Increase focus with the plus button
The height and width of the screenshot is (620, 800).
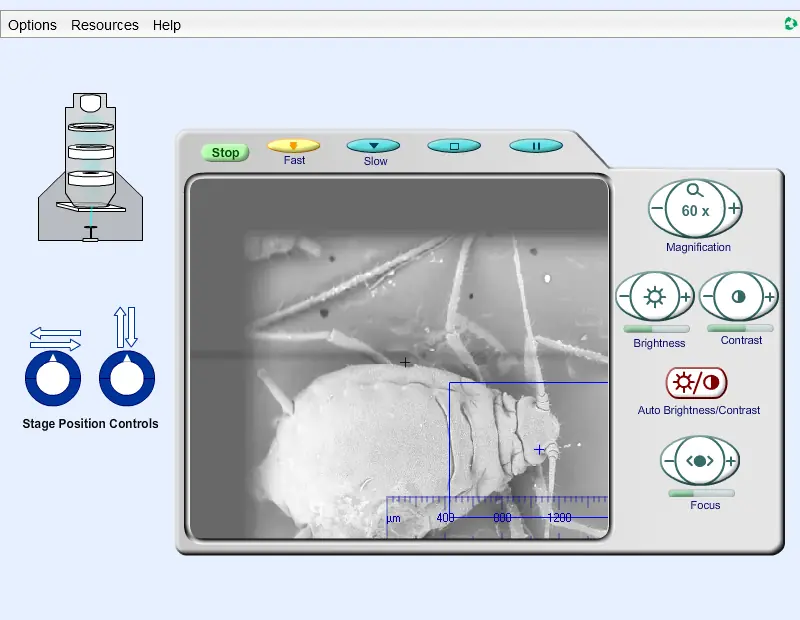pyautogui.click(x=731, y=461)
